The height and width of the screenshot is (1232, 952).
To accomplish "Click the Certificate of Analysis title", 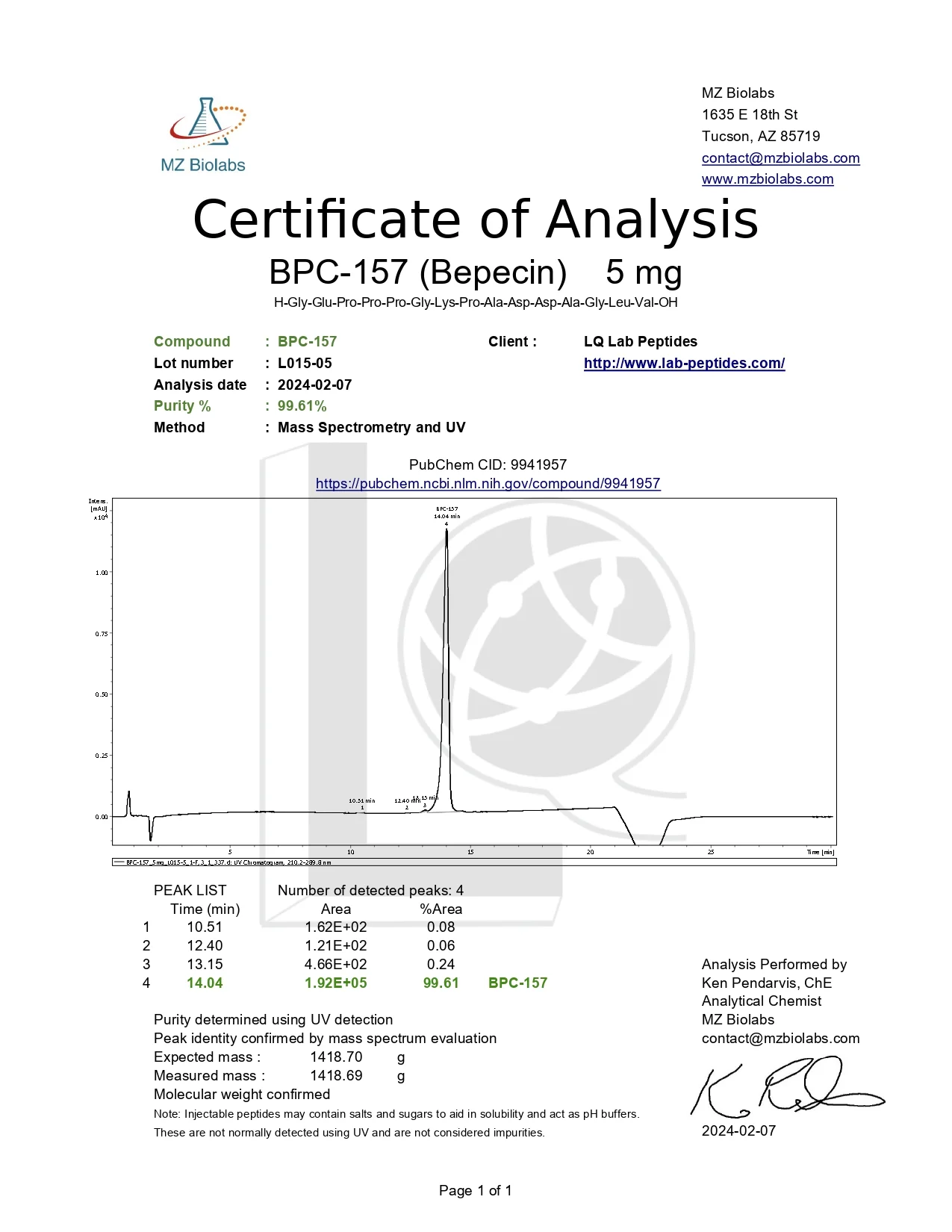I will pos(476,220).
